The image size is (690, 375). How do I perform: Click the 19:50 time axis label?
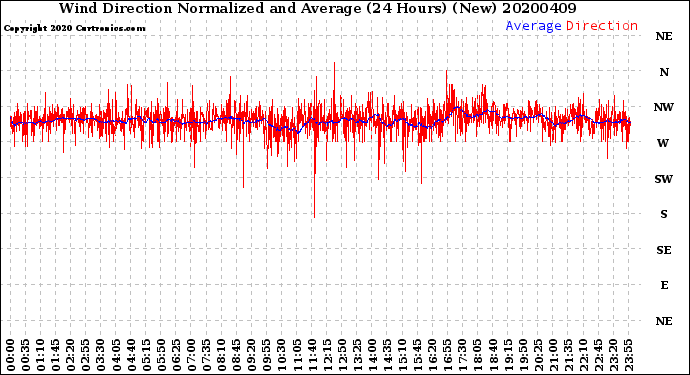pos(523,355)
